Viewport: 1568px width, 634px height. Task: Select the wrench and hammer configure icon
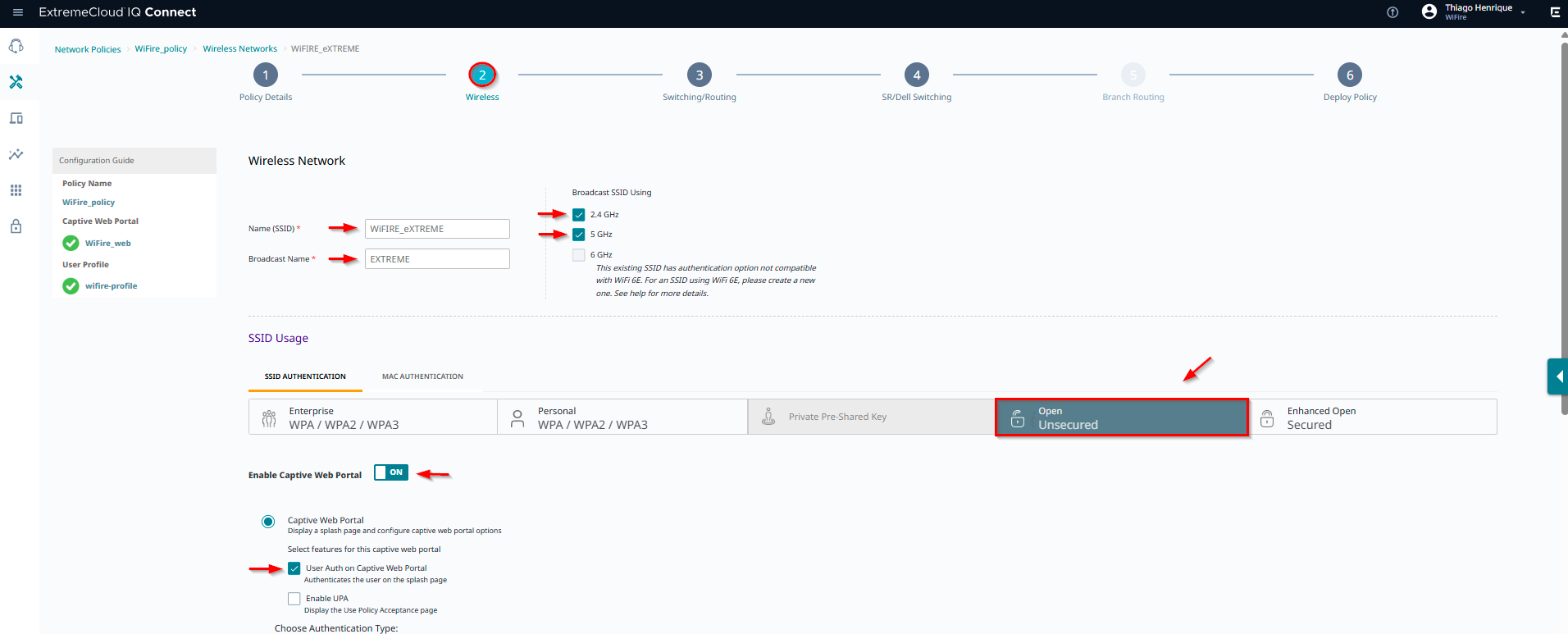click(x=16, y=82)
